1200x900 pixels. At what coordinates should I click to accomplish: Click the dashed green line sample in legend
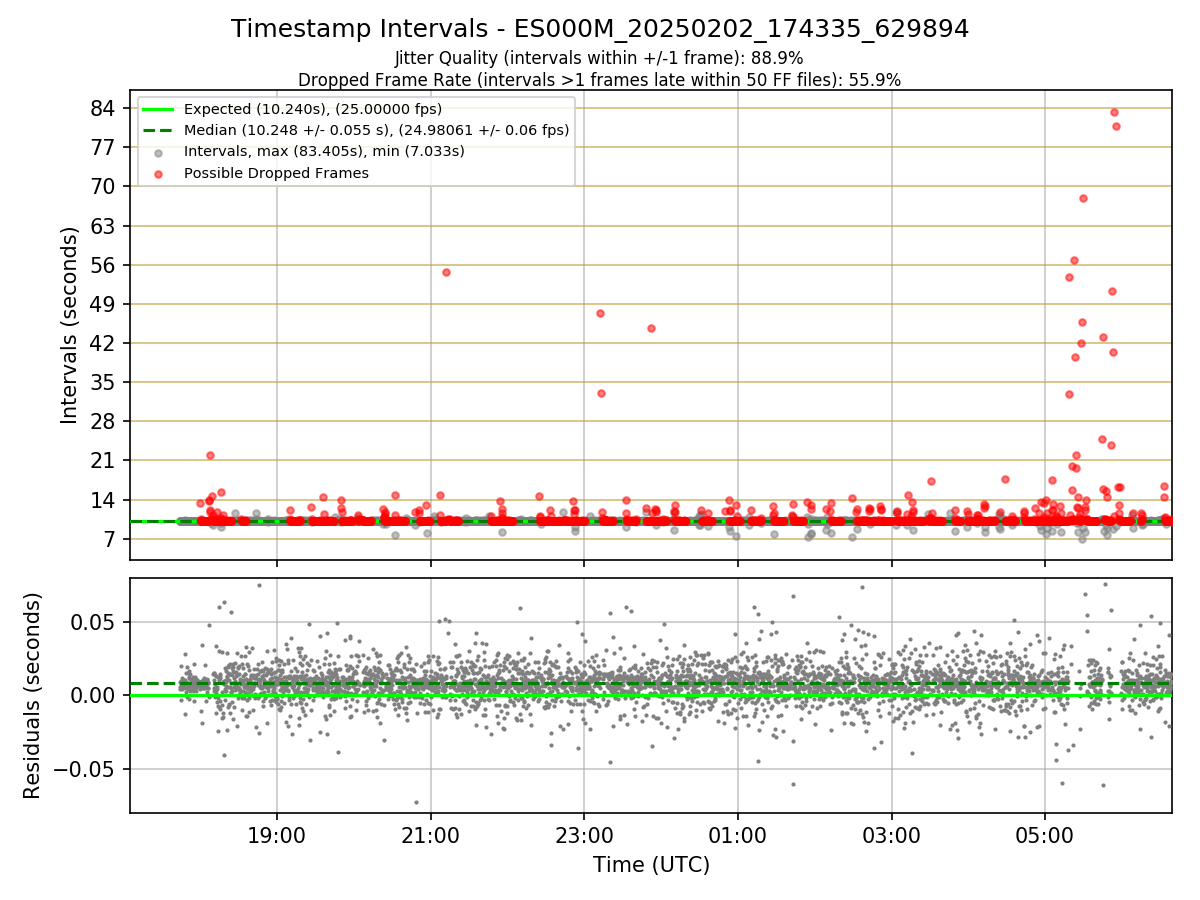(x=158, y=130)
